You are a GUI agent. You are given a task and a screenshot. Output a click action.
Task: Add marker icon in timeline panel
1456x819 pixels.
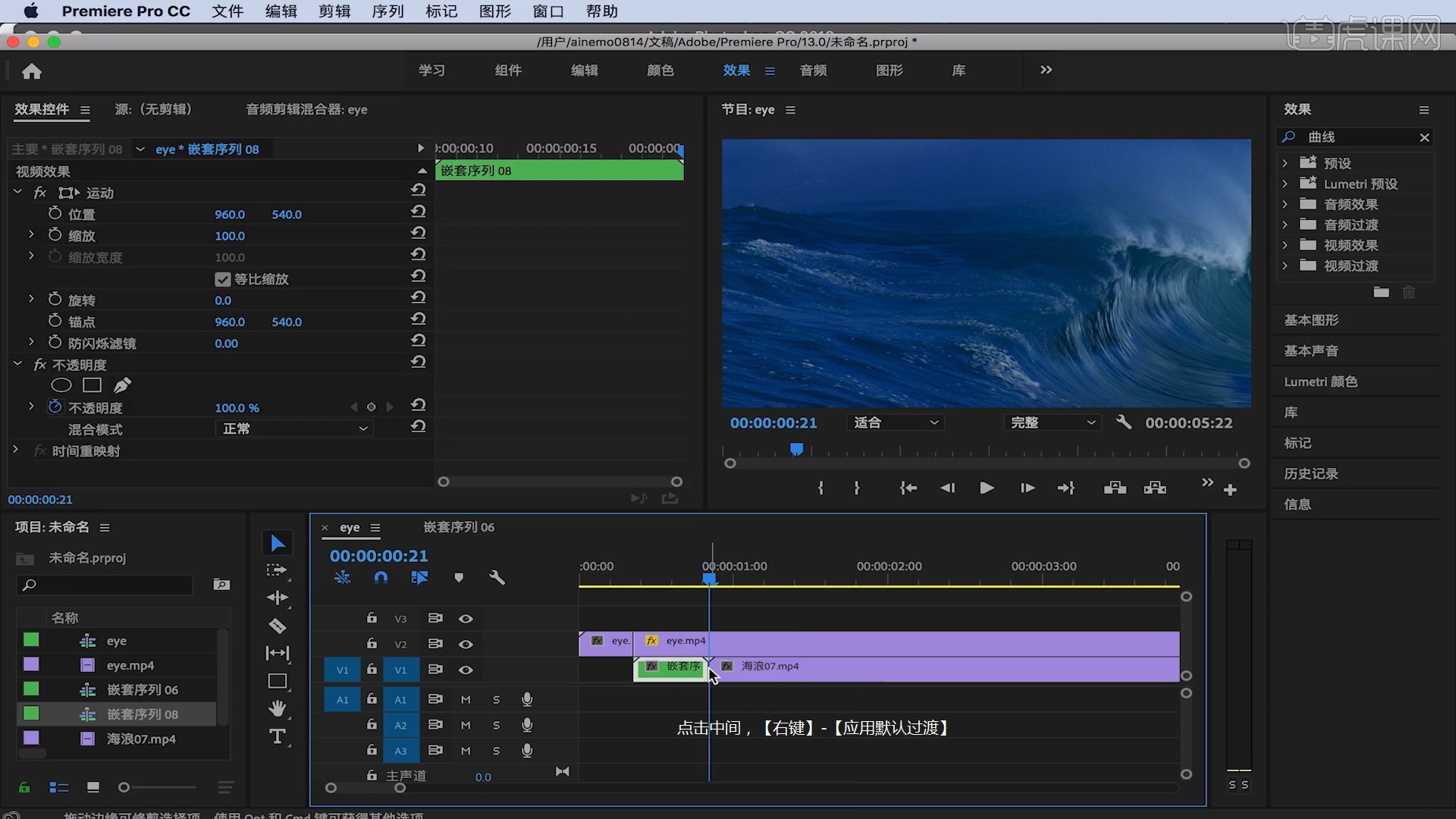pos(459,578)
